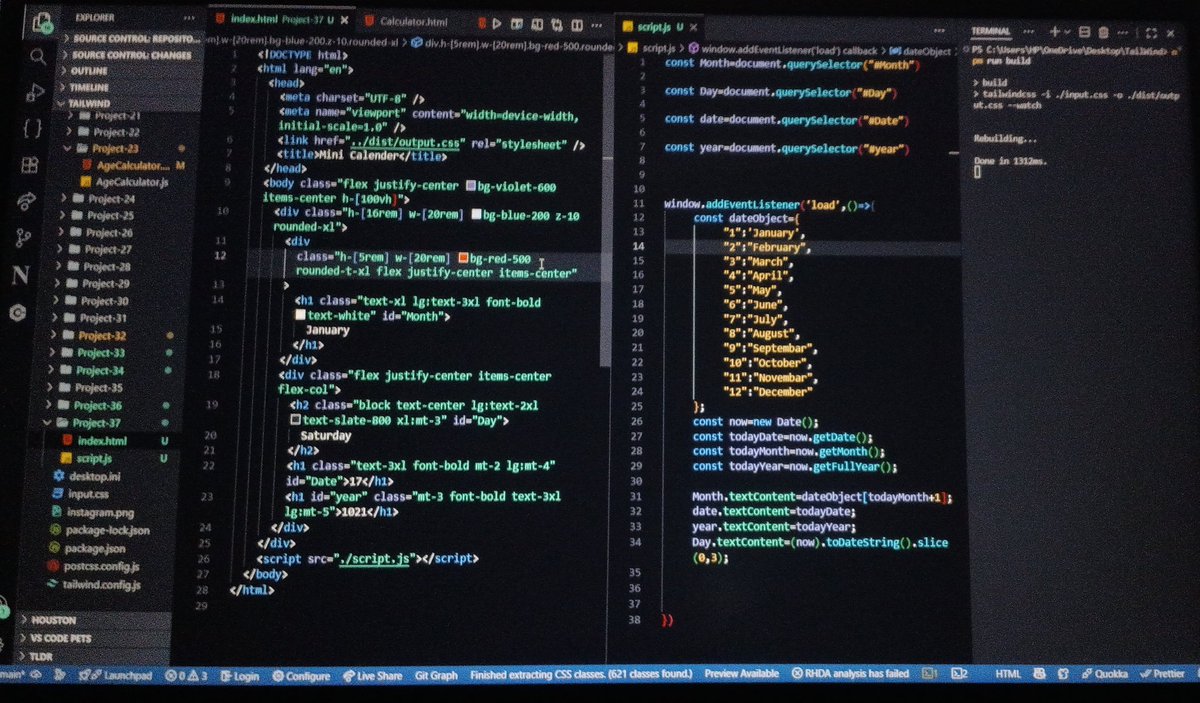
Task: Close the index.html tab
Action: pos(343,22)
